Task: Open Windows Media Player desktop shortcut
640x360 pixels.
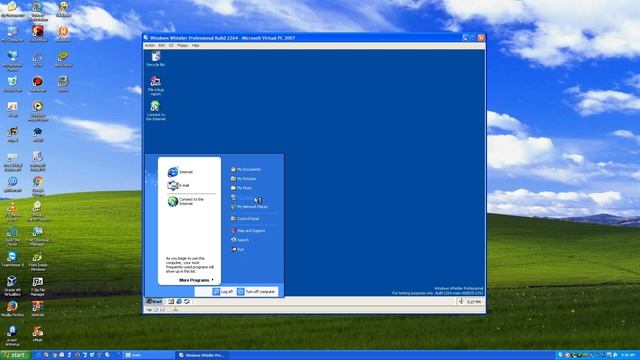Action: tap(38, 111)
